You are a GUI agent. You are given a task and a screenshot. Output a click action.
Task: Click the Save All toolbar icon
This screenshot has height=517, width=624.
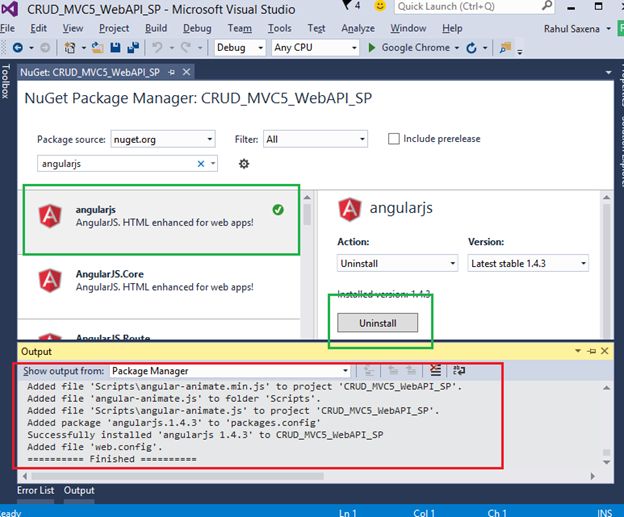133,48
